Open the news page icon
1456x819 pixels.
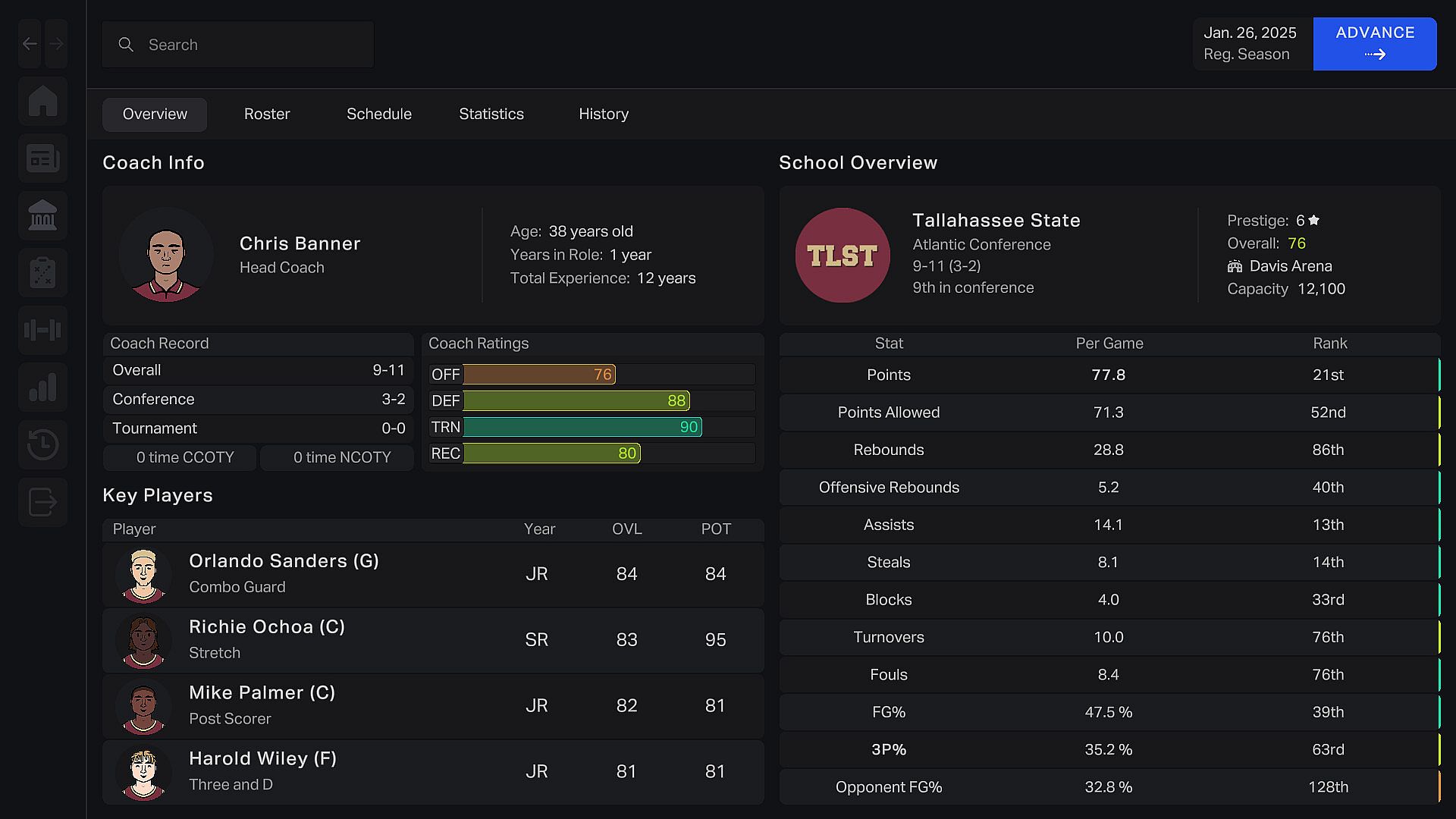[43, 158]
